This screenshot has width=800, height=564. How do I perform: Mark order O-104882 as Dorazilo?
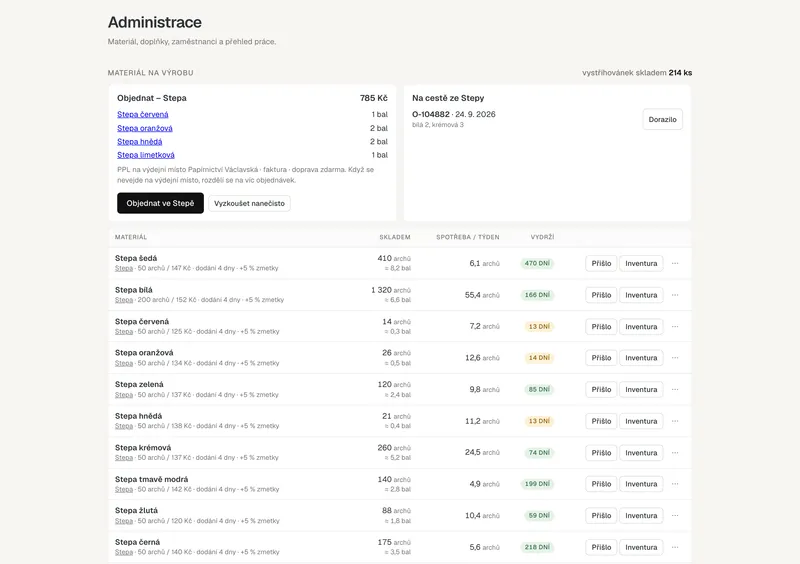pyautogui.click(x=662, y=119)
